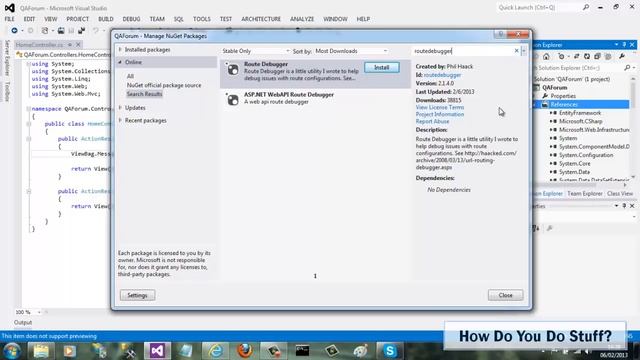Select Search Results in the left pane
The image size is (640, 360).
tap(144, 94)
